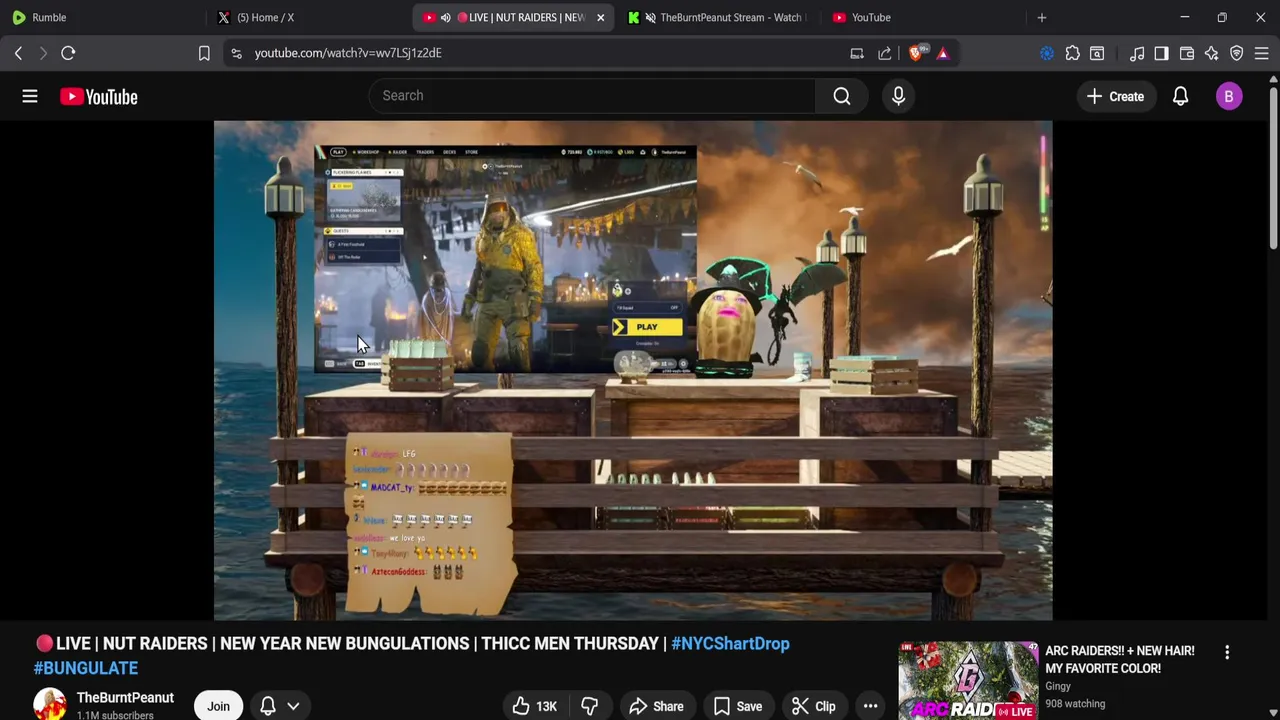
Task: Switch to the Home / X tab
Action: pyautogui.click(x=310, y=17)
